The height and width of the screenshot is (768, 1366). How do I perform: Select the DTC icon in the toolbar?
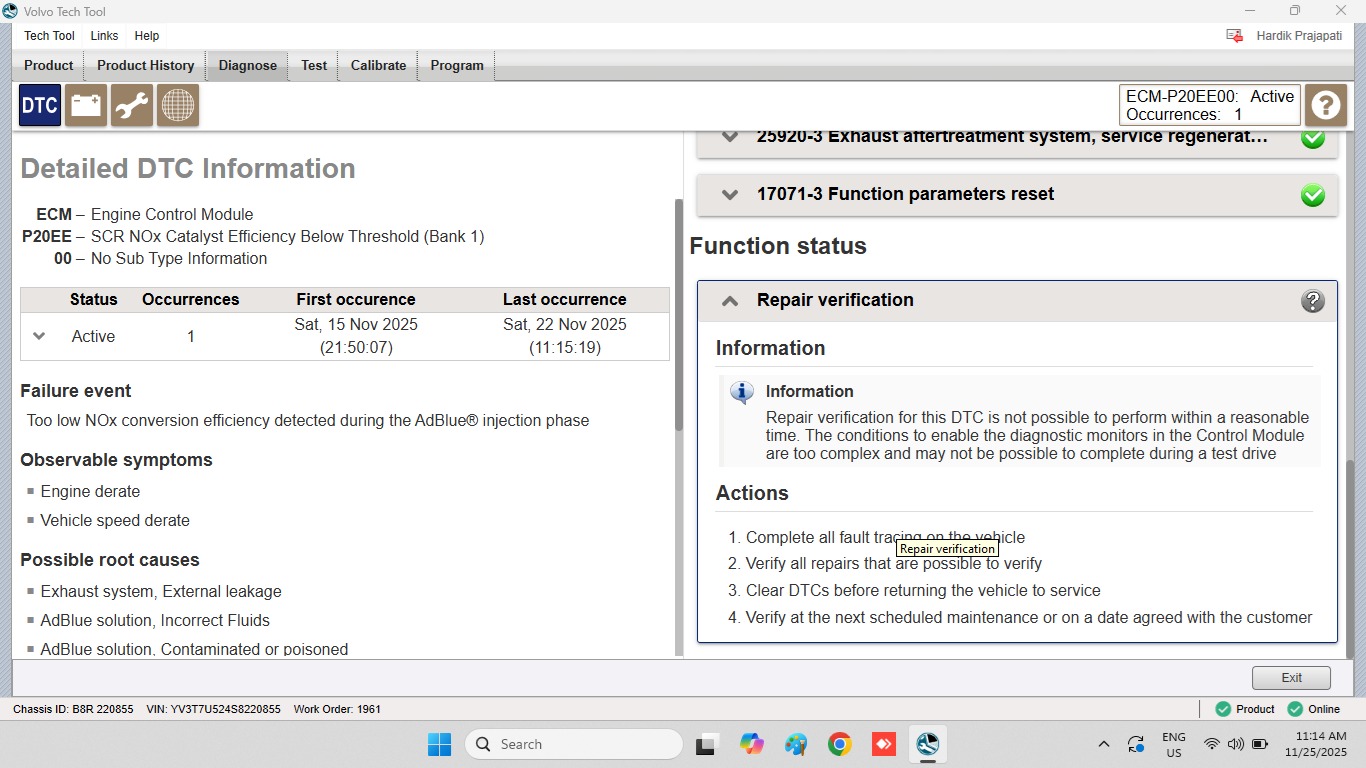click(40, 105)
